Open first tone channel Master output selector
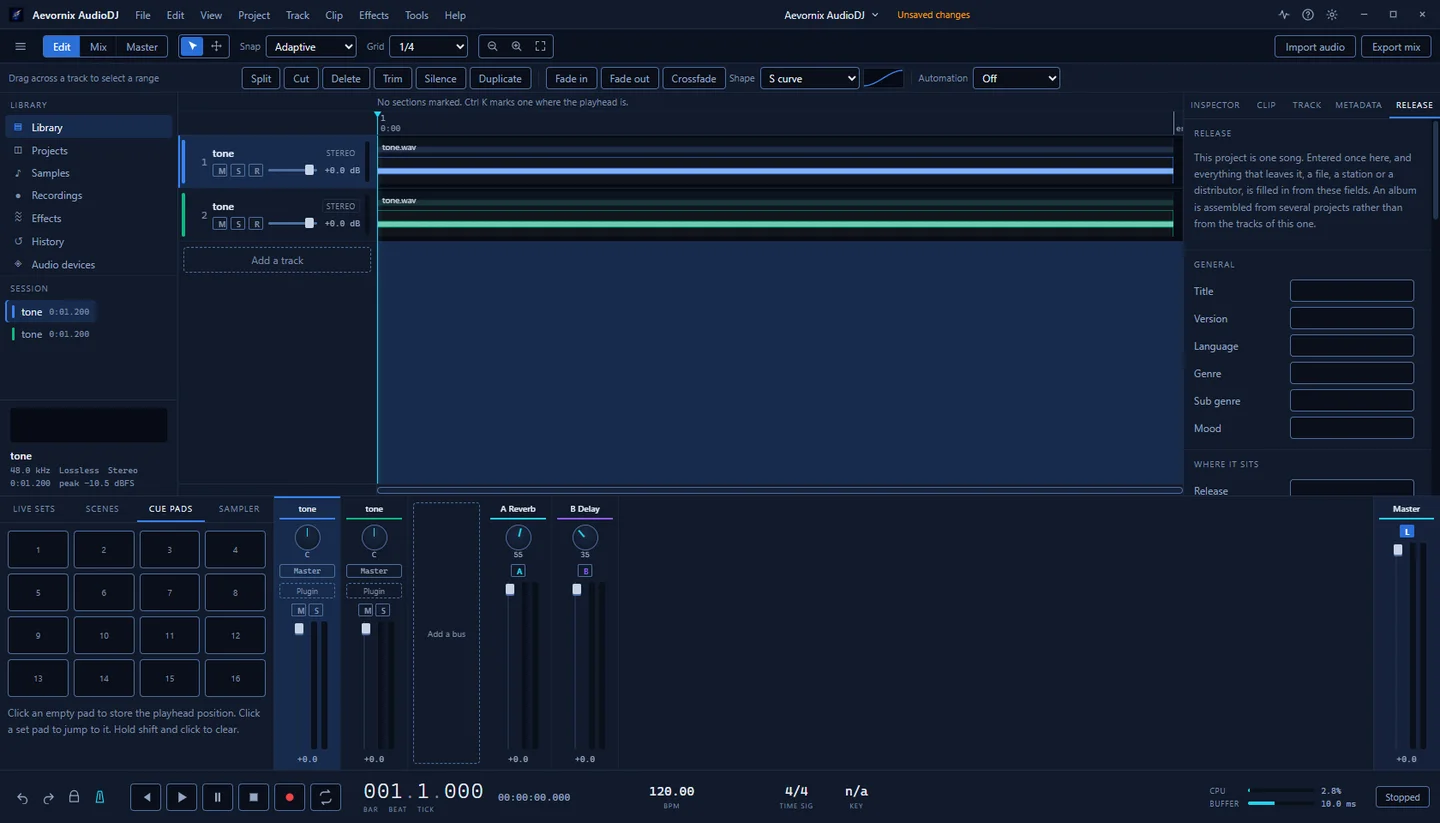The image size is (1440, 823). (307, 571)
